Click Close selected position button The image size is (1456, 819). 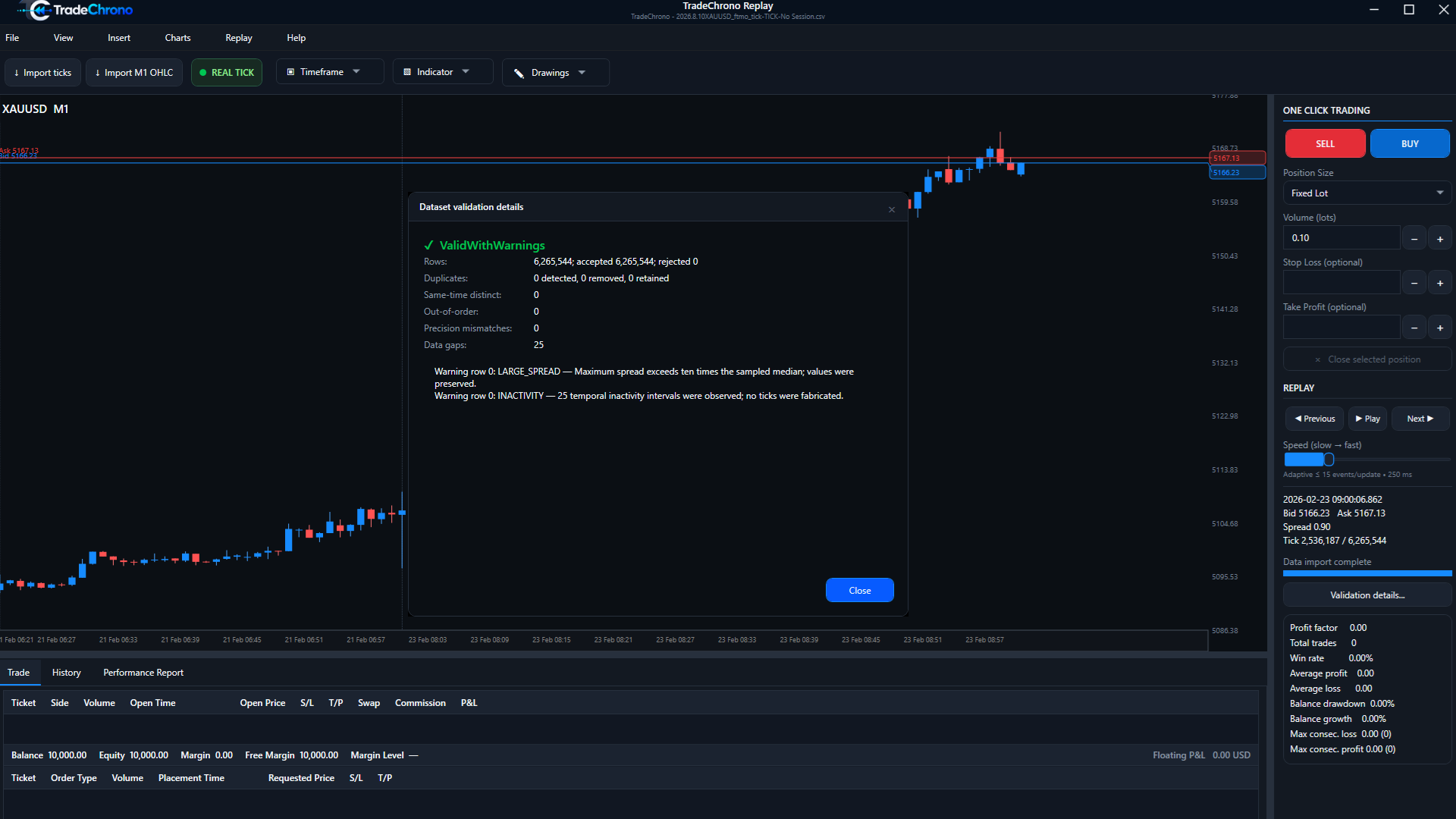[x=1367, y=359]
